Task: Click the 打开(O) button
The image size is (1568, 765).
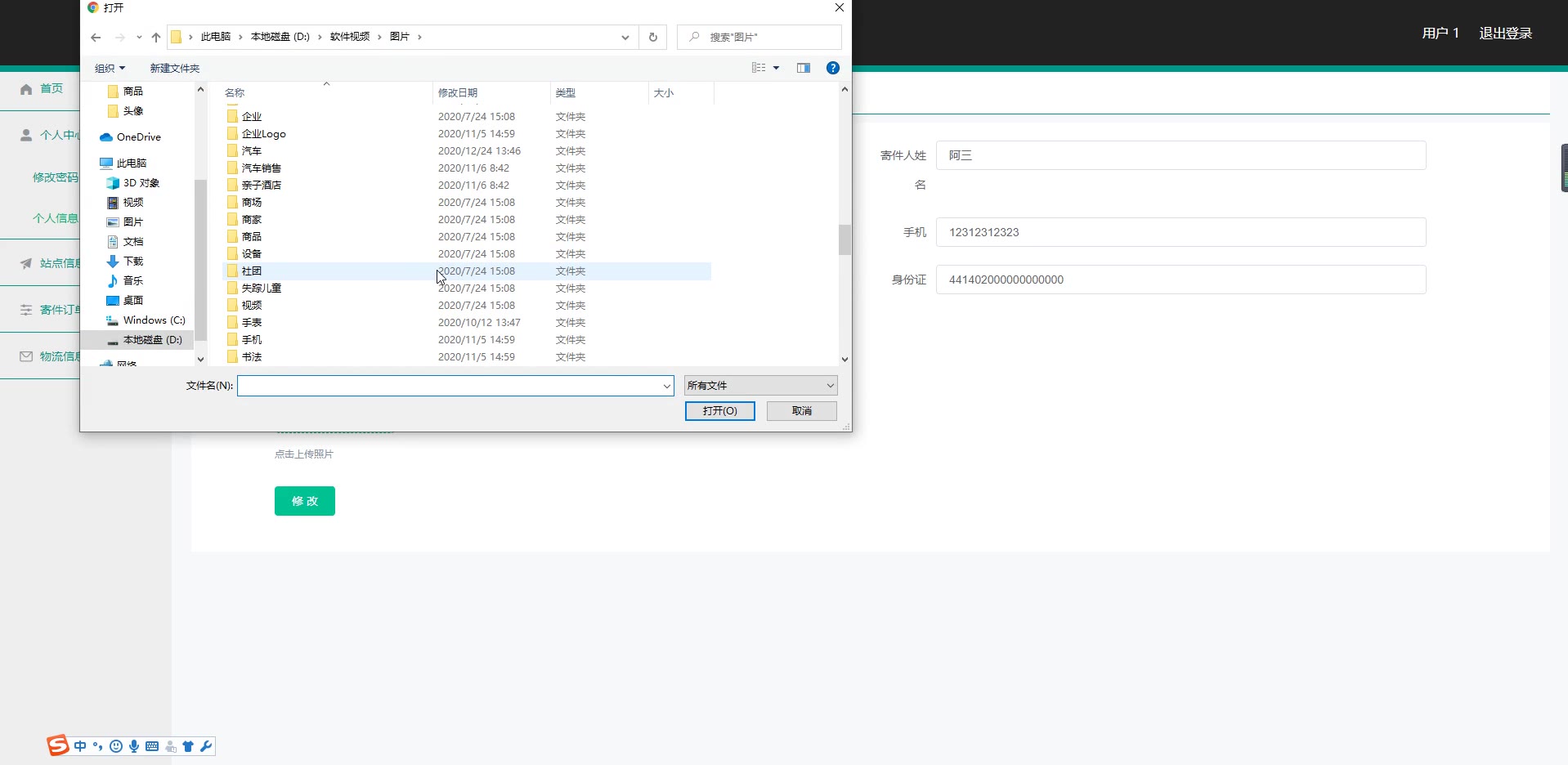Action: pos(719,411)
